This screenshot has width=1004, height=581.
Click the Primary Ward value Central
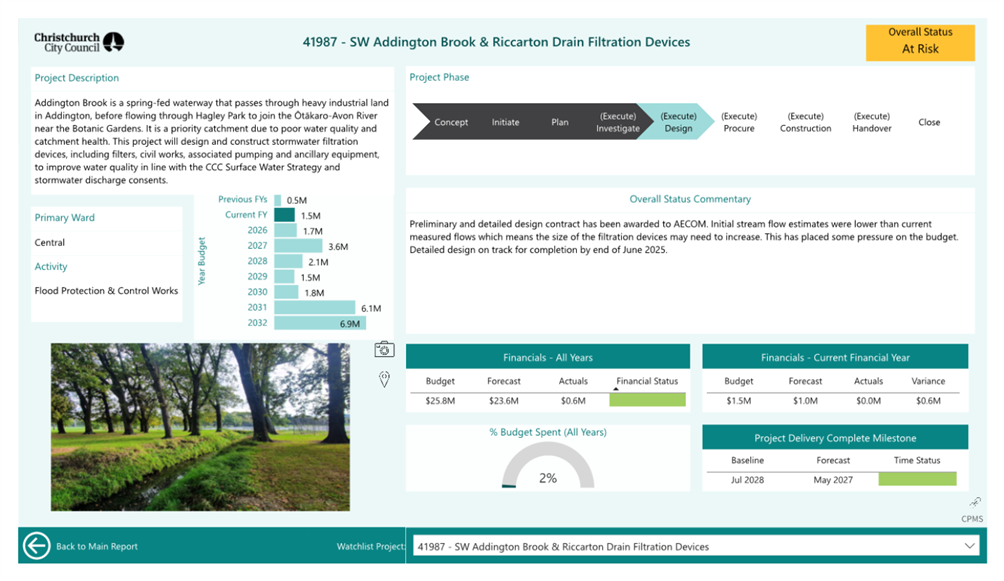(50, 243)
